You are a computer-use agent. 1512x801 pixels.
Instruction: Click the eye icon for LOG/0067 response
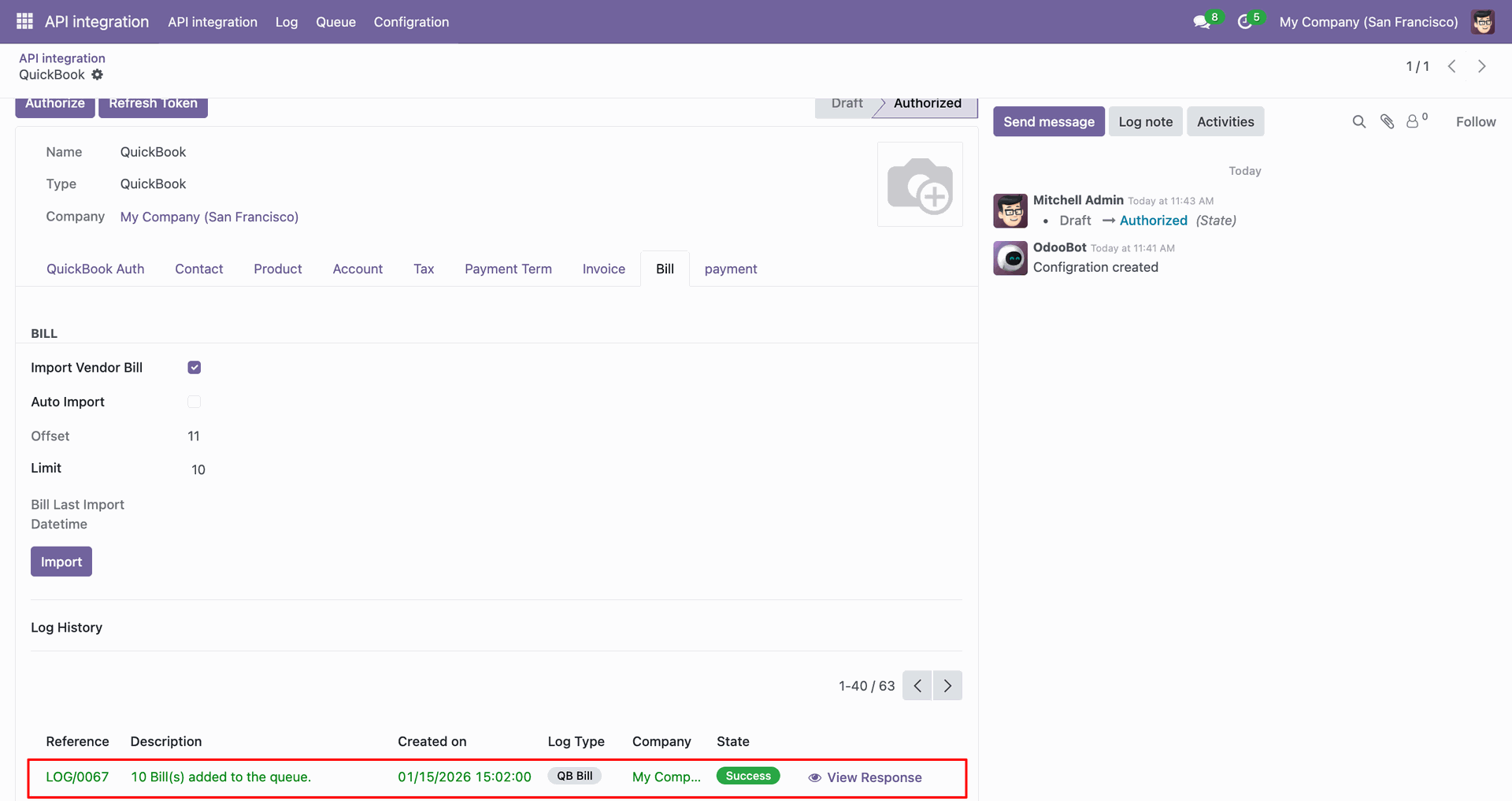tap(815, 777)
